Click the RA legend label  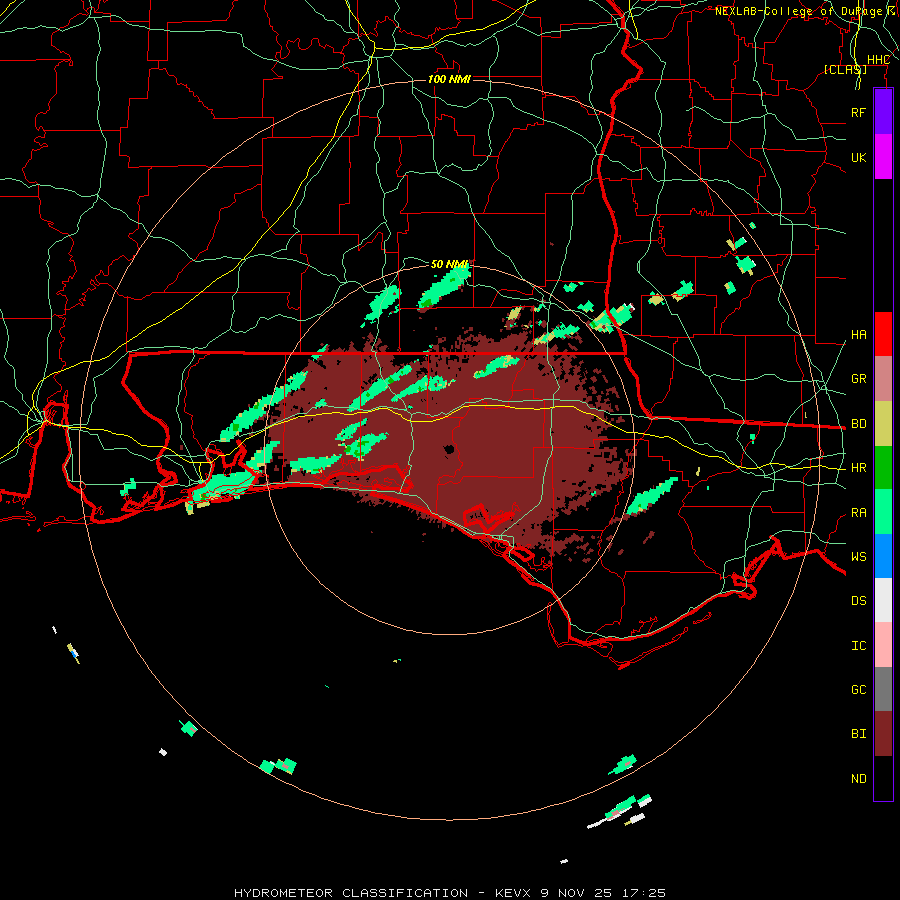(x=859, y=513)
